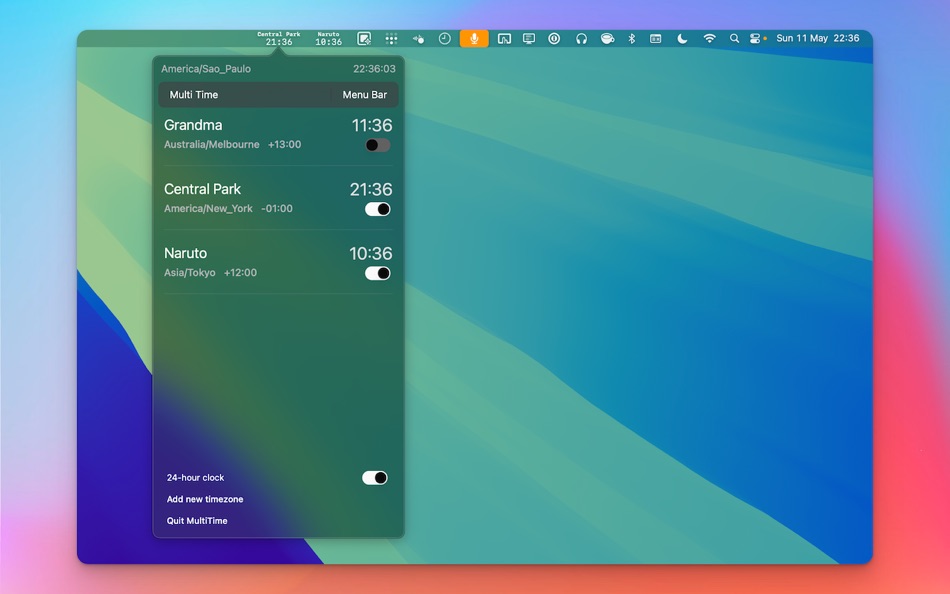Viewport: 950px width, 594px height.
Task: Open the note-with-pencil menu bar icon
Action: (364, 39)
